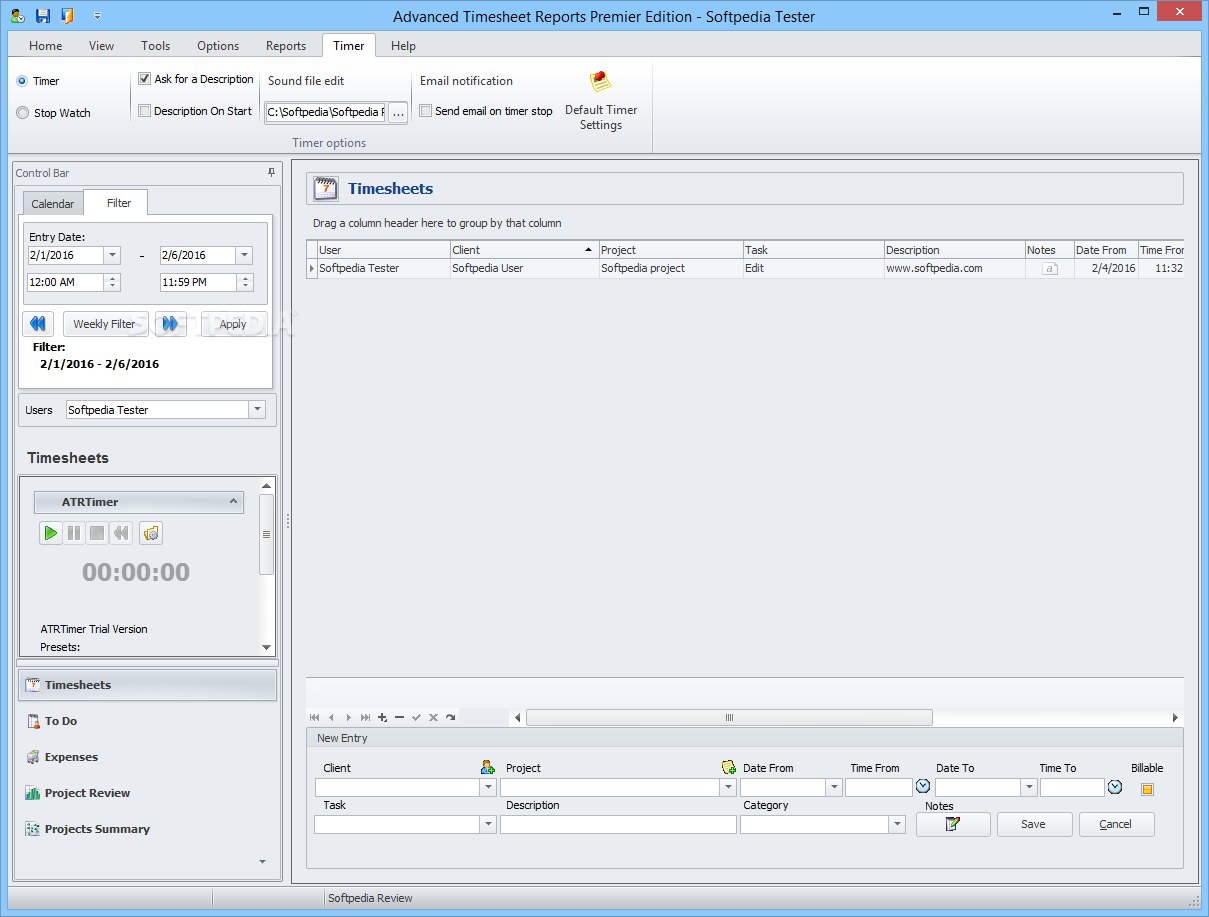The height and width of the screenshot is (917, 1209).
Task: Expand the Task dropdown in New Entry
Action: coord(488,825)
